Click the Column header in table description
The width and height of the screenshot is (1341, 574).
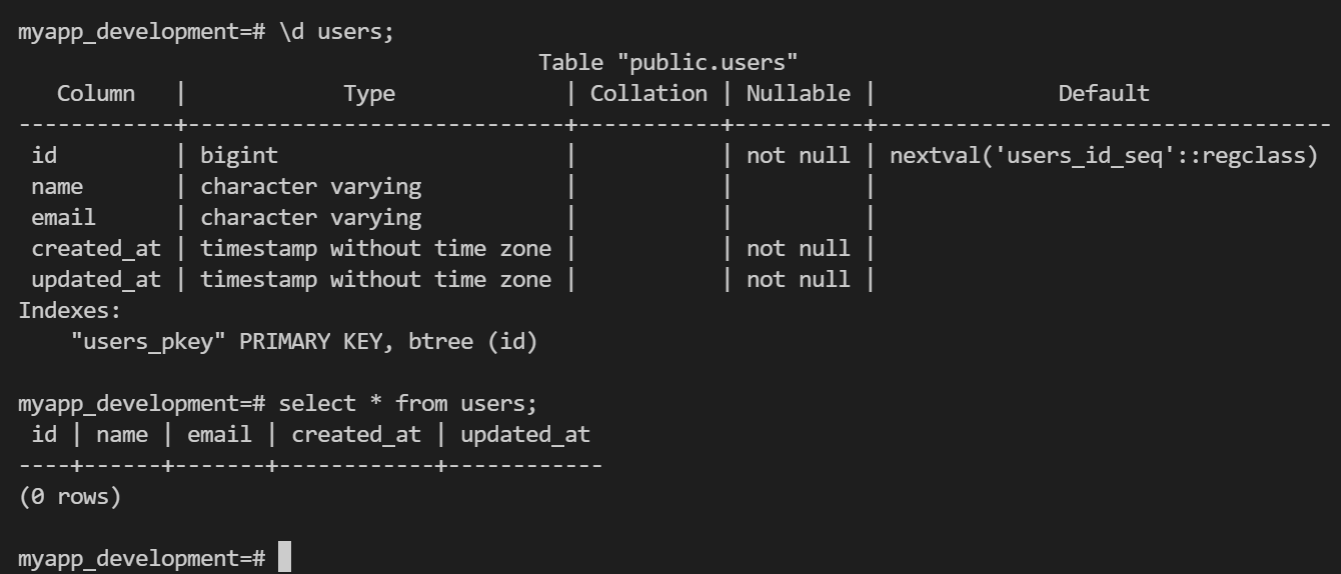[96, 94]
